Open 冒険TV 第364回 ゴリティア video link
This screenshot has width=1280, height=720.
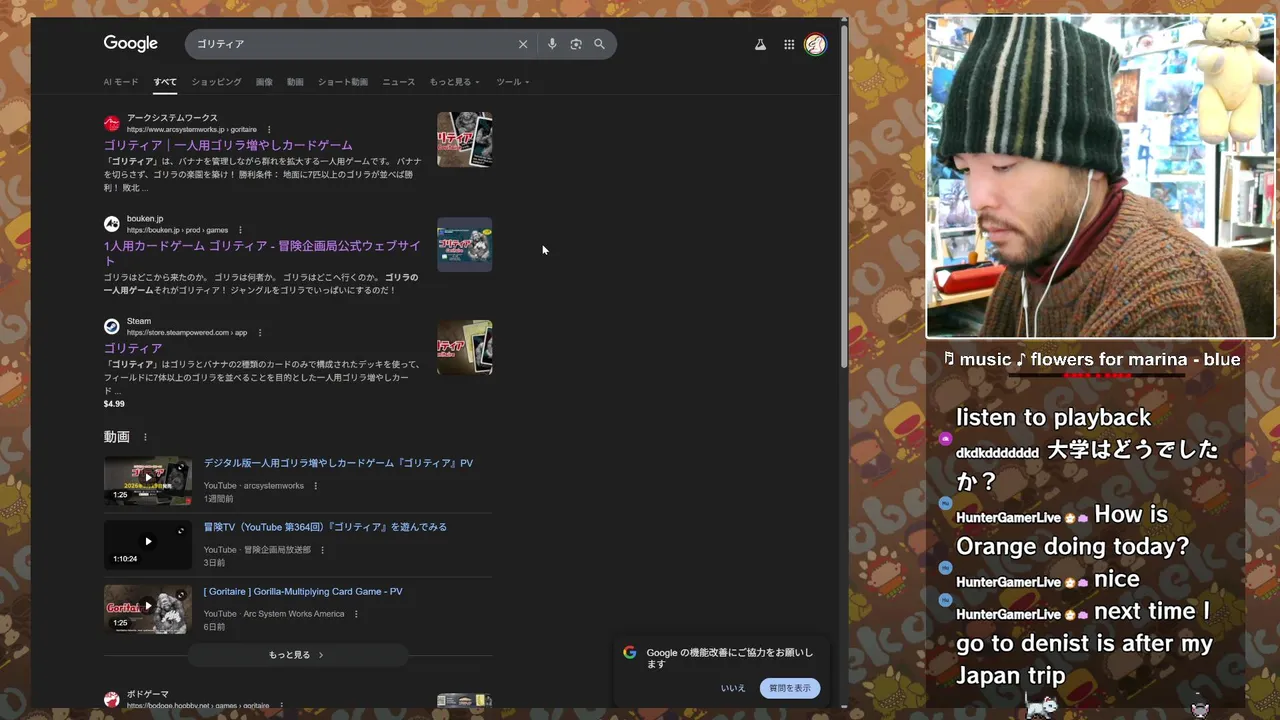point(325,527)
